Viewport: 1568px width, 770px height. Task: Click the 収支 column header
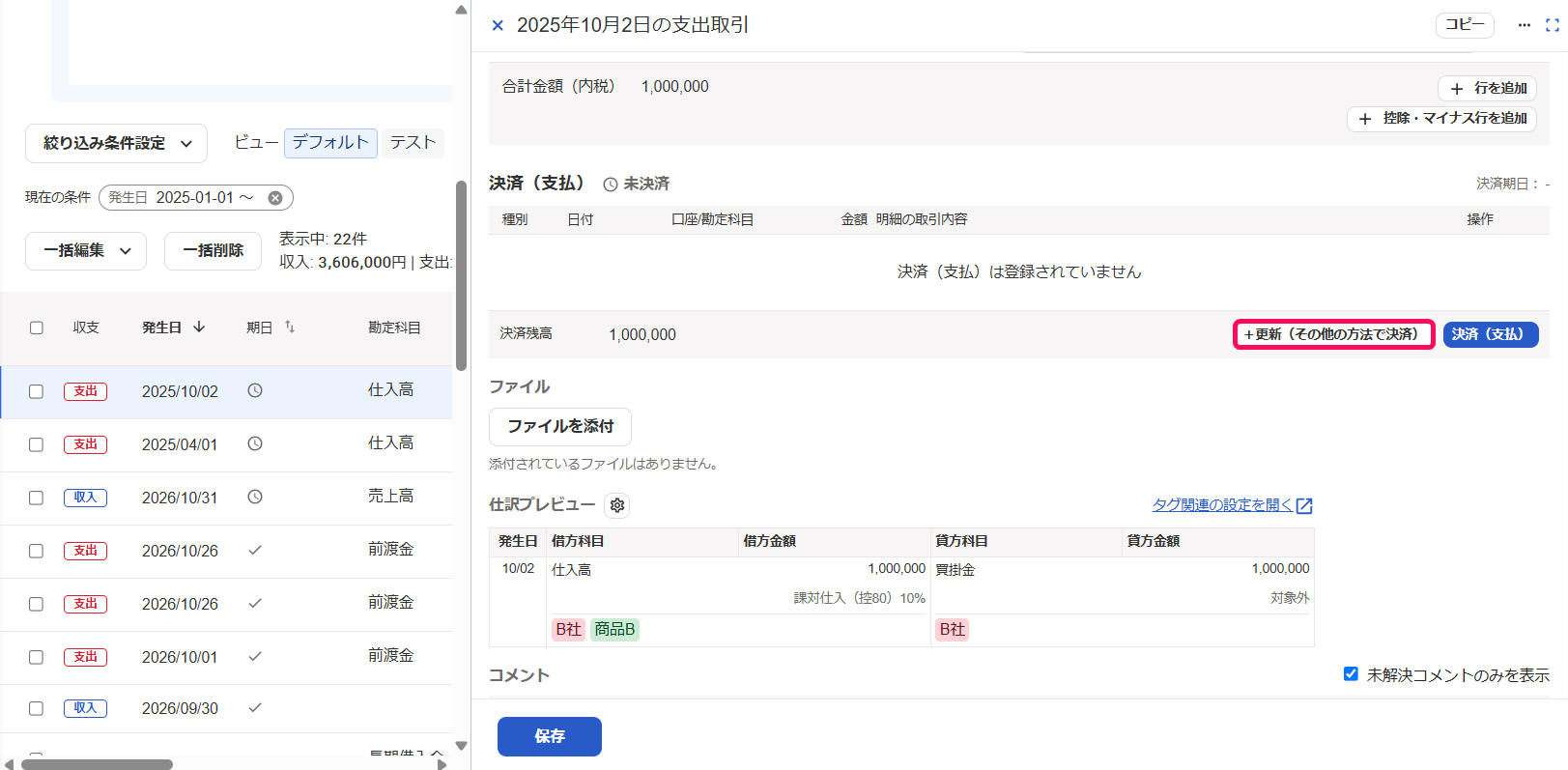point(86,328)
